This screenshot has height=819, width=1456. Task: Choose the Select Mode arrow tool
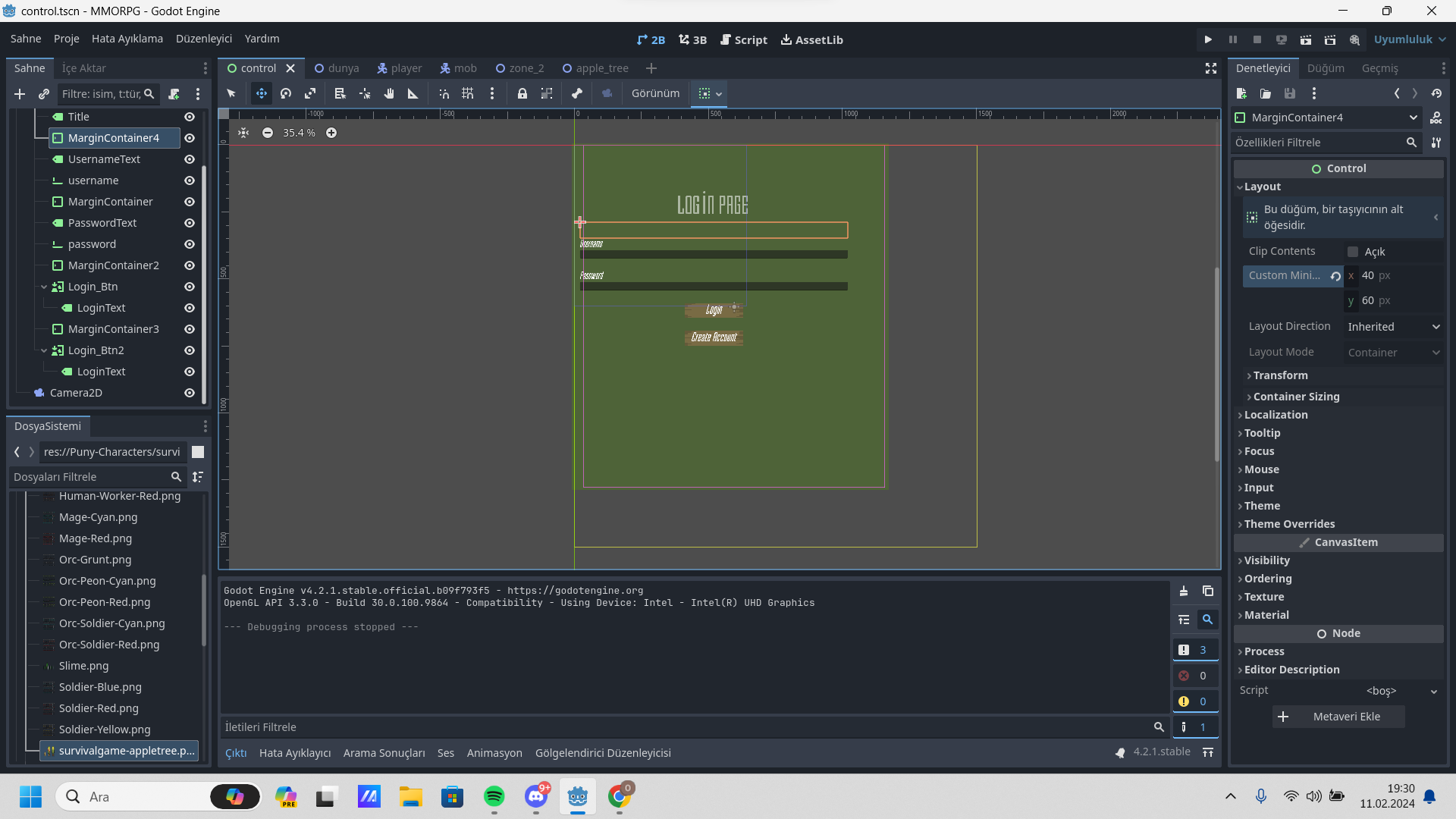click(x=231, y=93)
